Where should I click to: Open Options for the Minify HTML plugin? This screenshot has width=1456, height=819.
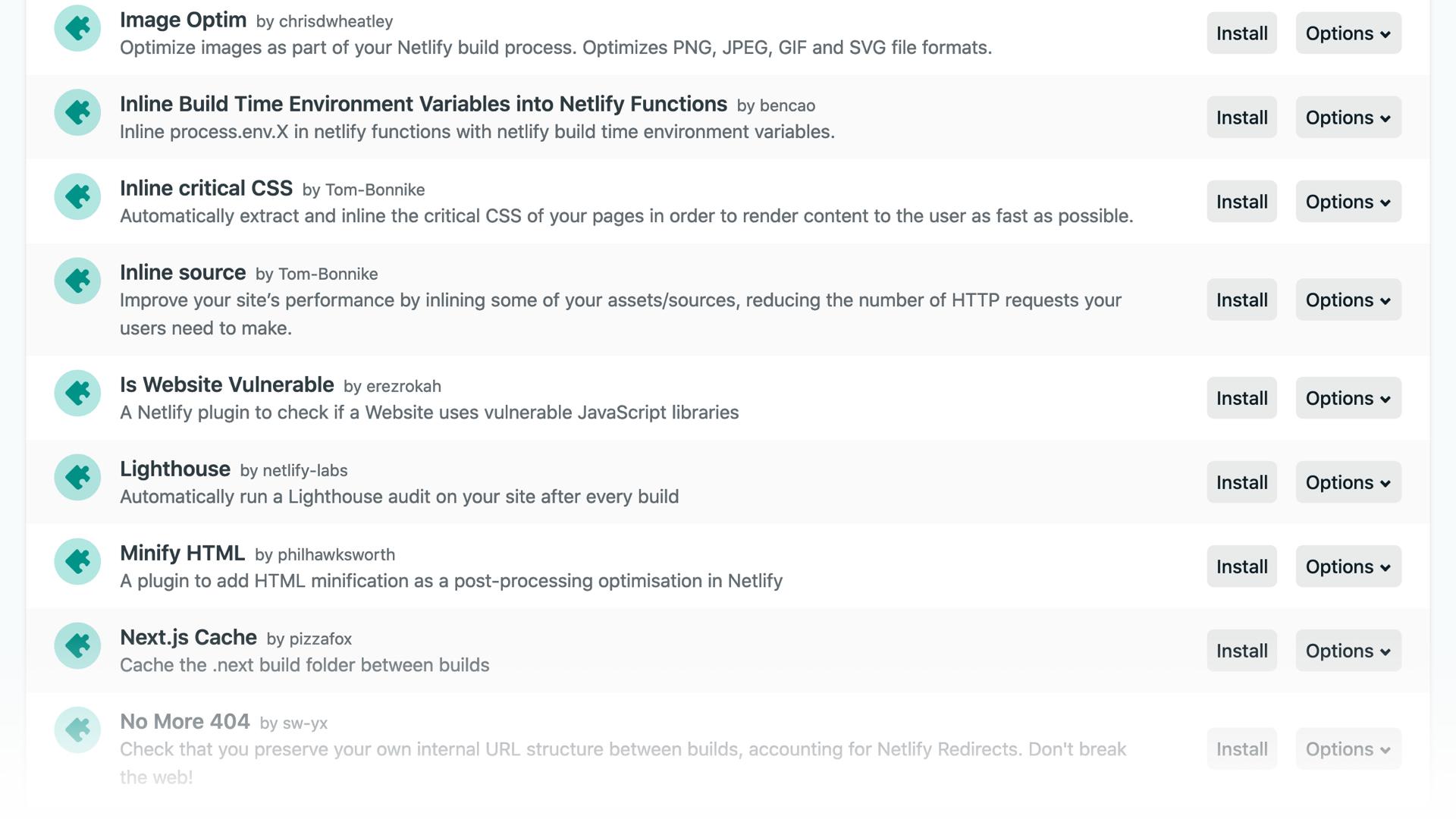pyautogui.click(x=1348, y=566)
